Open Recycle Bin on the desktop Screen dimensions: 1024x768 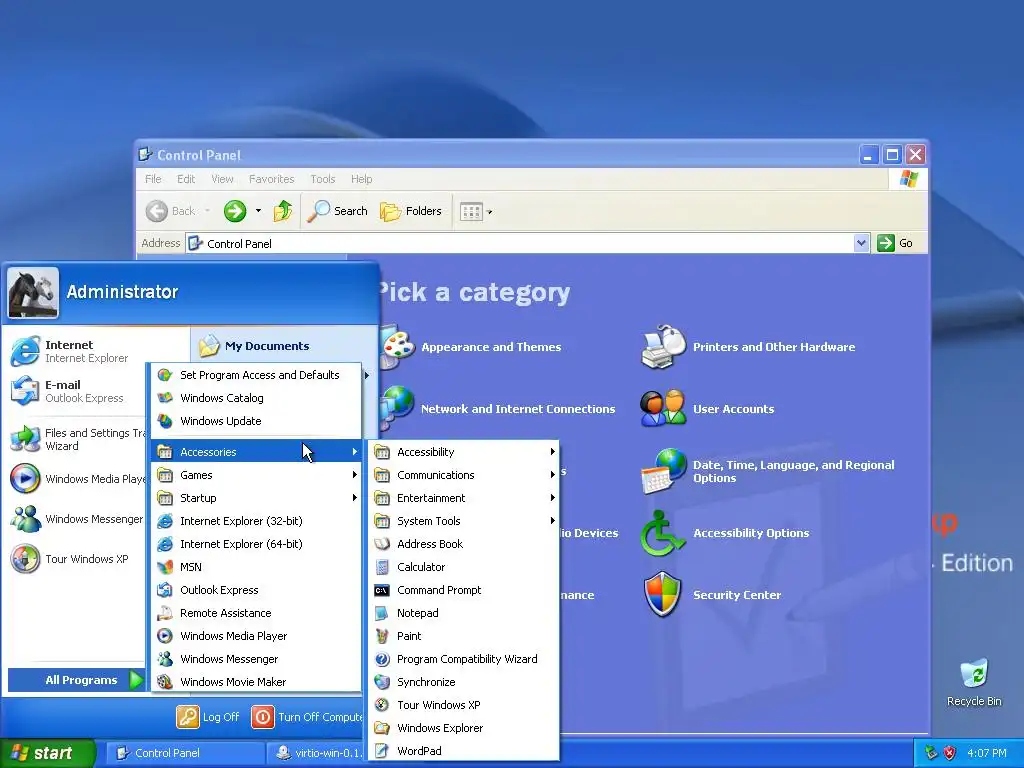pos(974,683)
